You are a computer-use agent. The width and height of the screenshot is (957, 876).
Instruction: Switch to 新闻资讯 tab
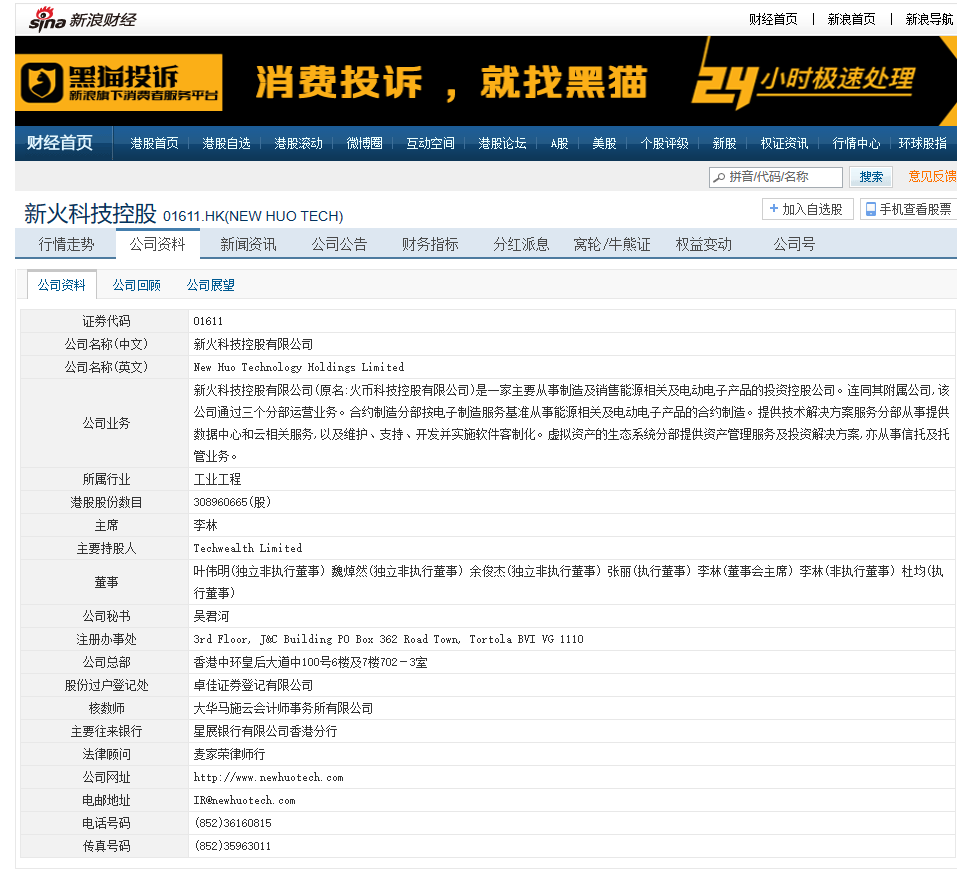pos(248,244)
